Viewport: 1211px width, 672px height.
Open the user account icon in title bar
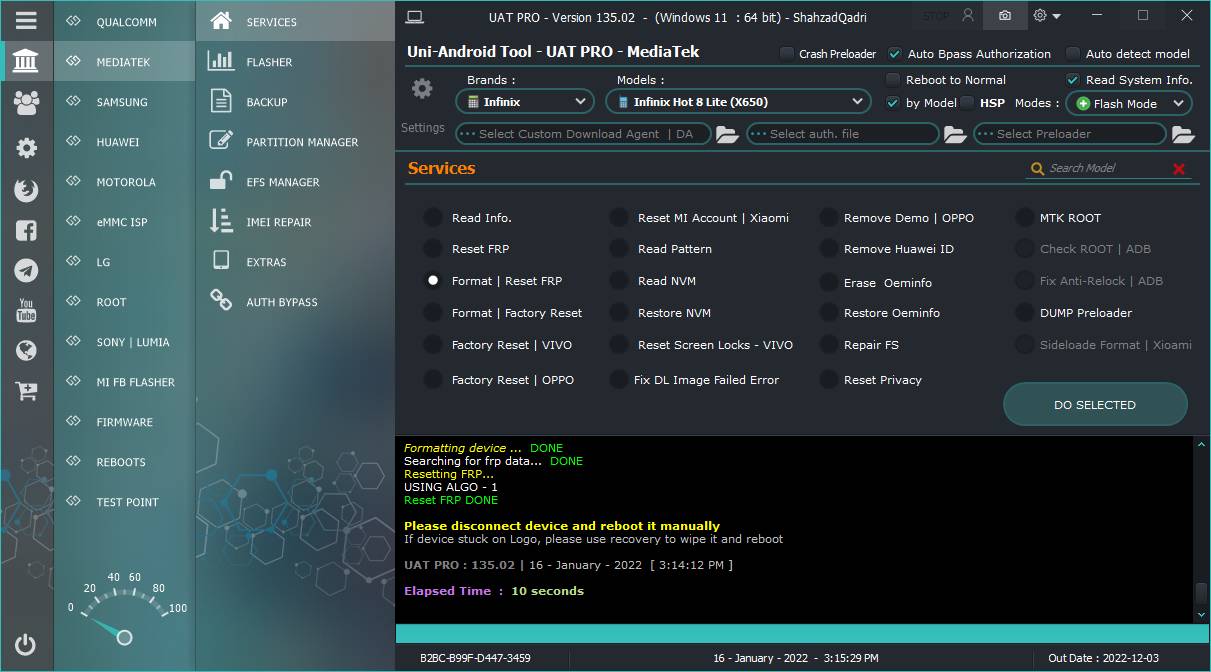pyautogui.click(x=967, y=16)
